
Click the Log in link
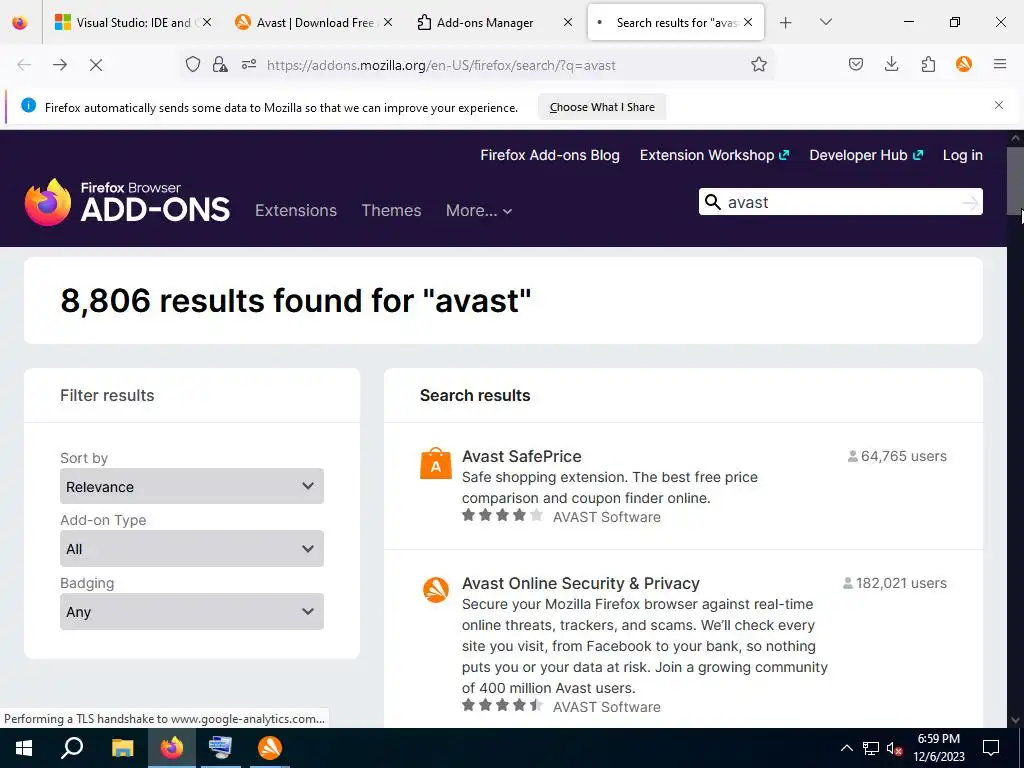pyautogui.click(x=963, y=155)
